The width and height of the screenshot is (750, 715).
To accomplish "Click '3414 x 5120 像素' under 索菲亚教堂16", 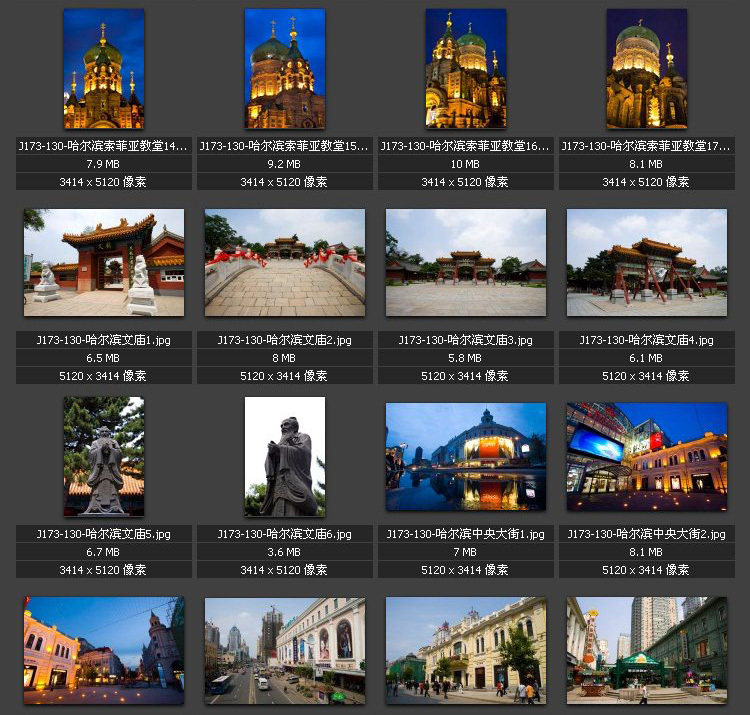I will [x=465, y=182].
